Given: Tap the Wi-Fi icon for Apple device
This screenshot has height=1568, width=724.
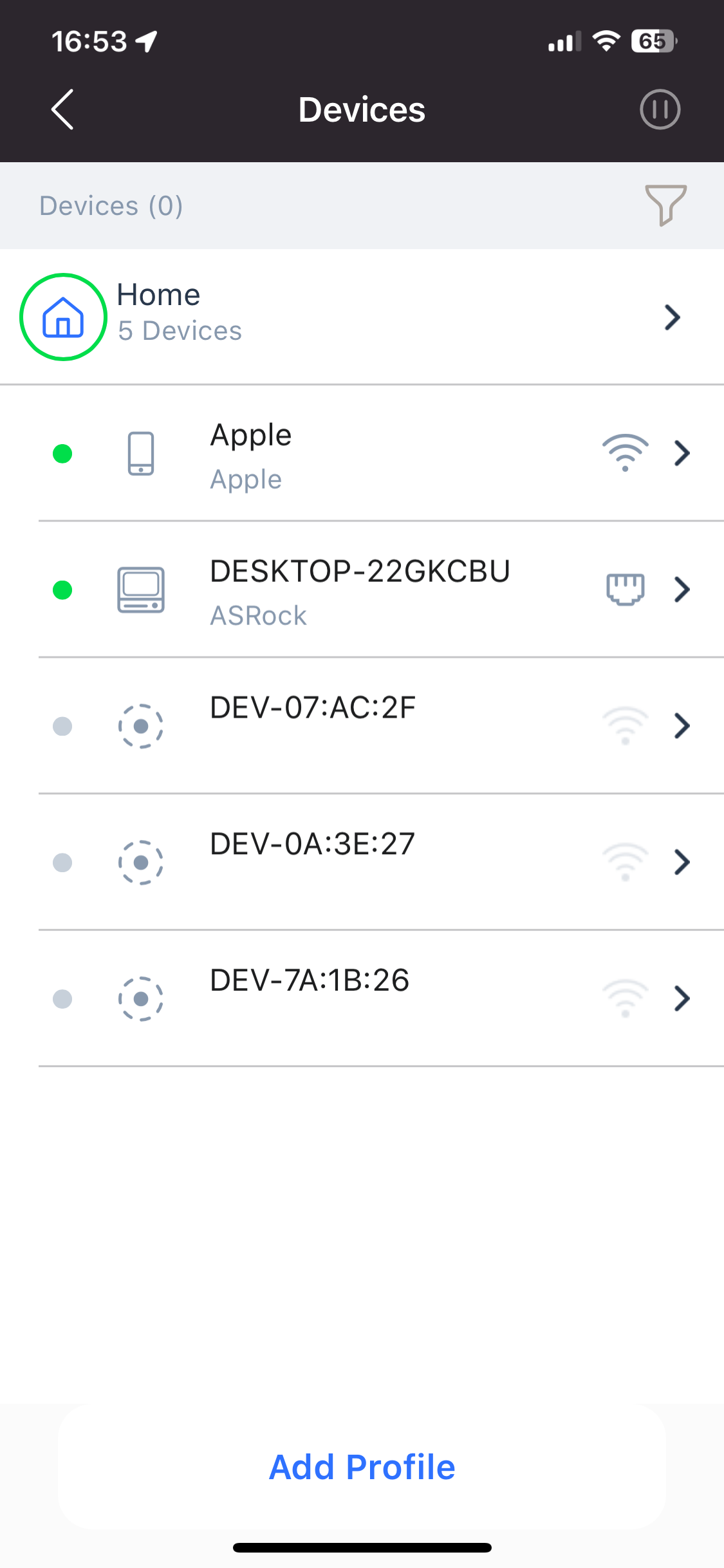Looking at the screenshot, I should (625, 453).
